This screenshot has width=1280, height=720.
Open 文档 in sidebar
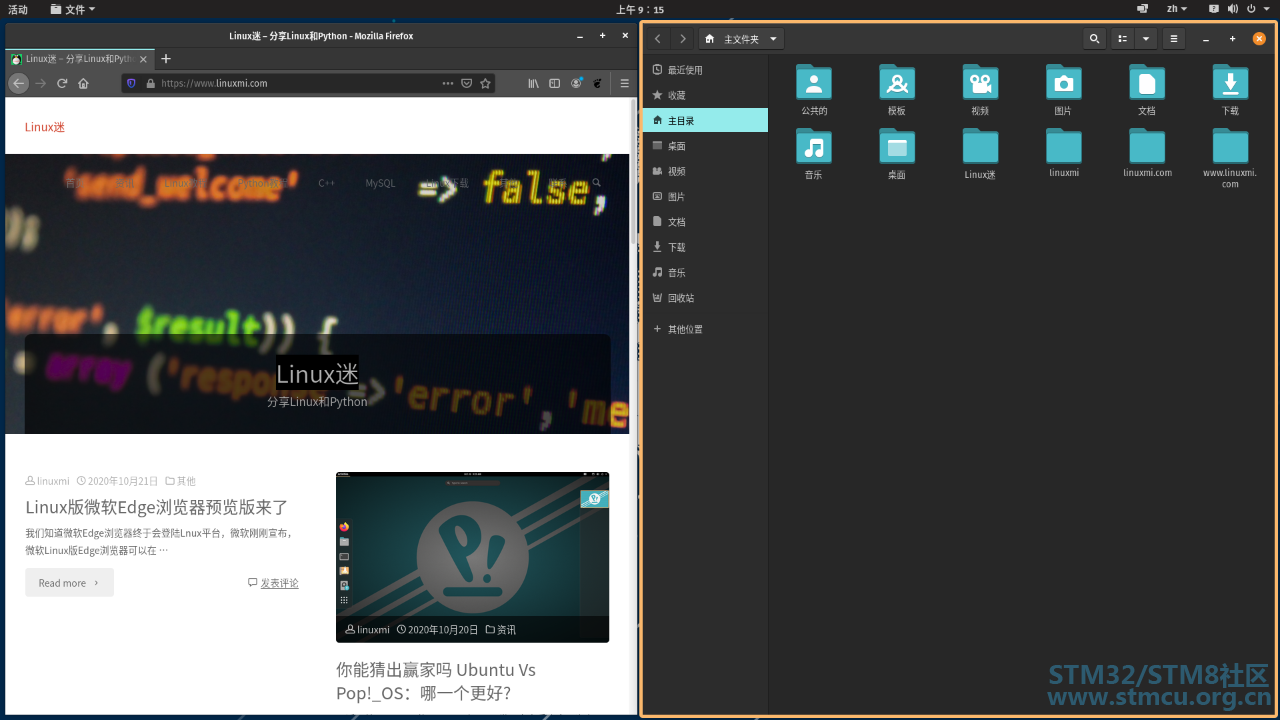coord(705,221)
